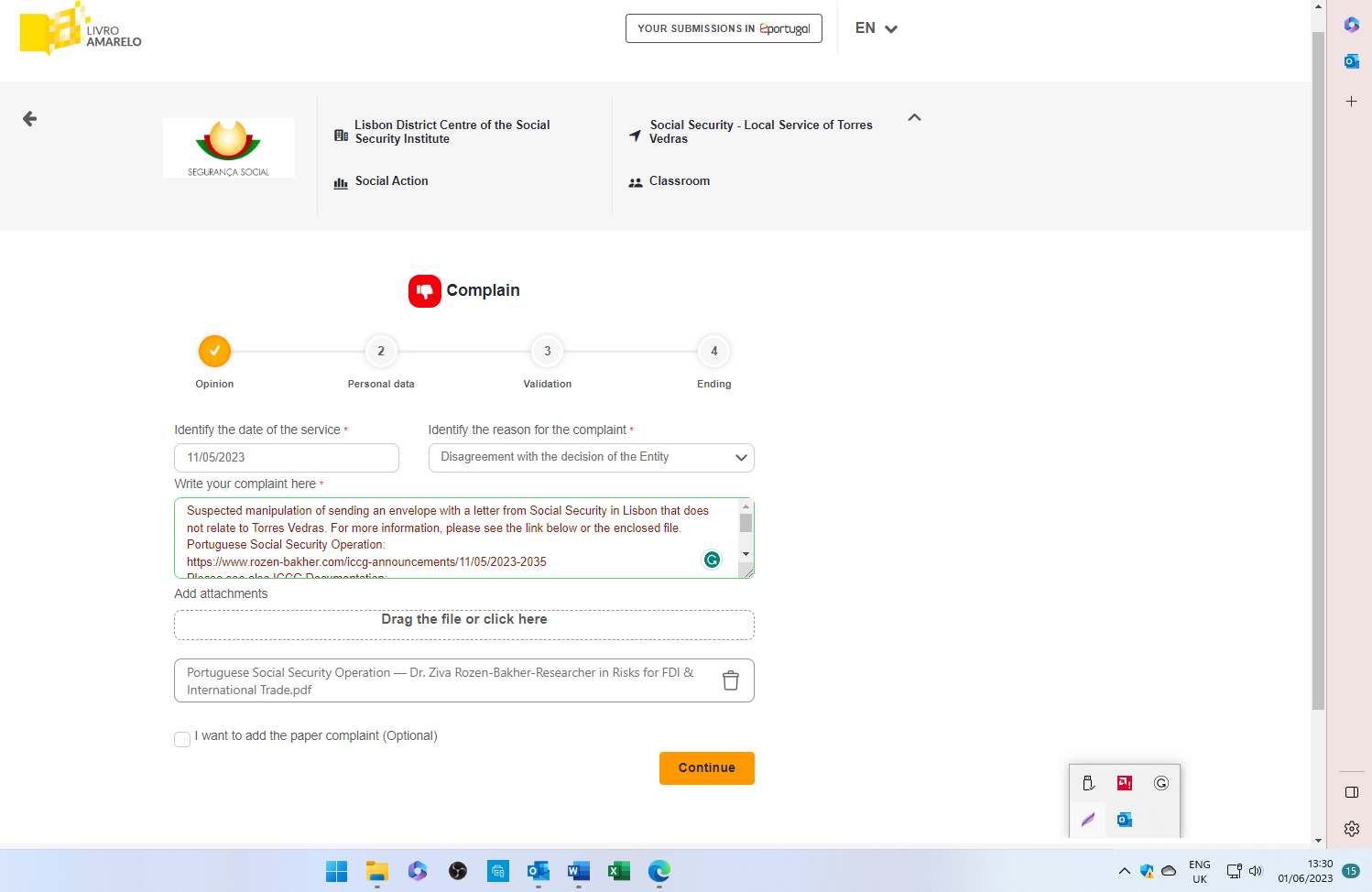Viewport: 1372px width, 892px height.
Task: Click the volume speaker tray icon
Action: point(1256,871)
